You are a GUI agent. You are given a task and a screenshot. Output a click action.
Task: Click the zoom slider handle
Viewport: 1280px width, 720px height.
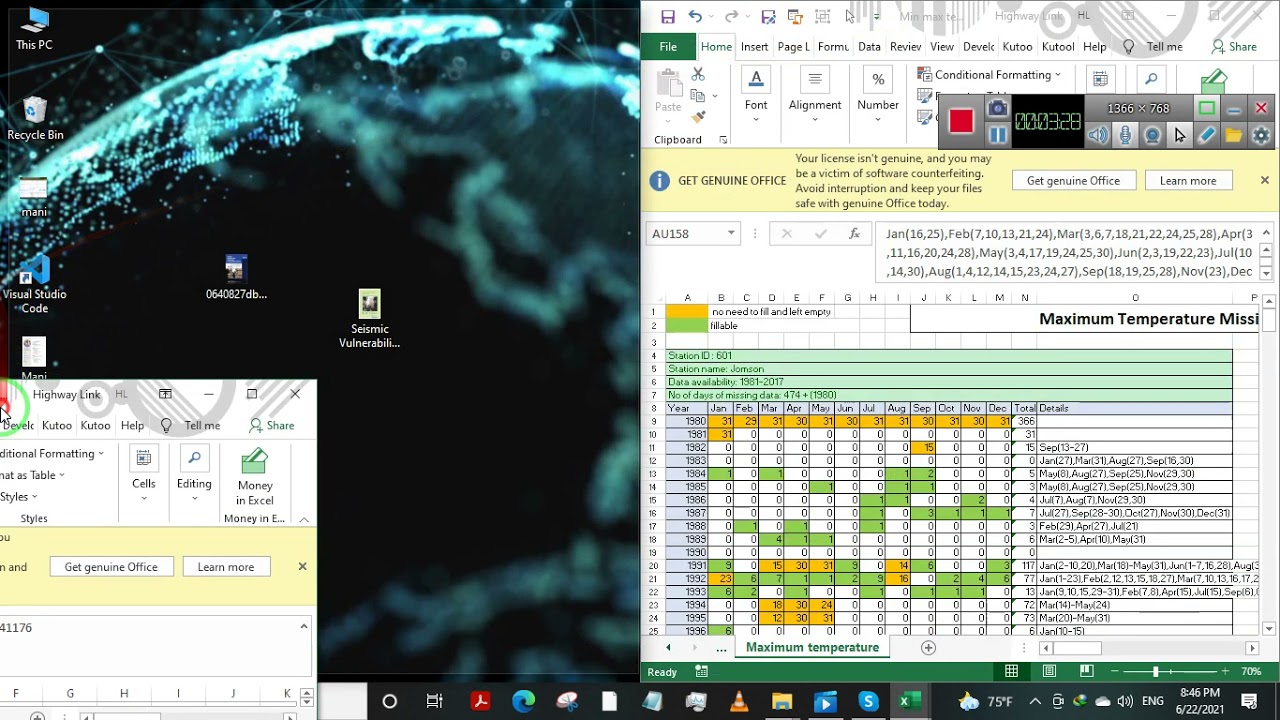click(x=1155, y=672)
